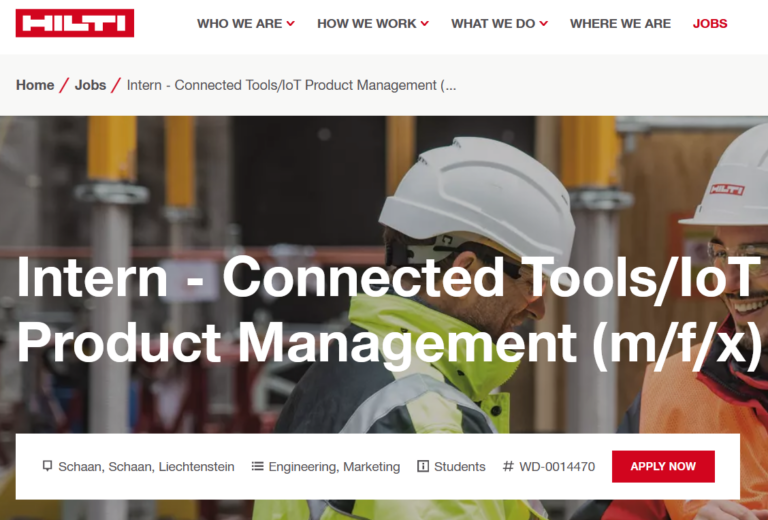Viewport: 768px width, 520px height.
Task: Click the job ID WD-0014470
Action: (x=557, y=467)
